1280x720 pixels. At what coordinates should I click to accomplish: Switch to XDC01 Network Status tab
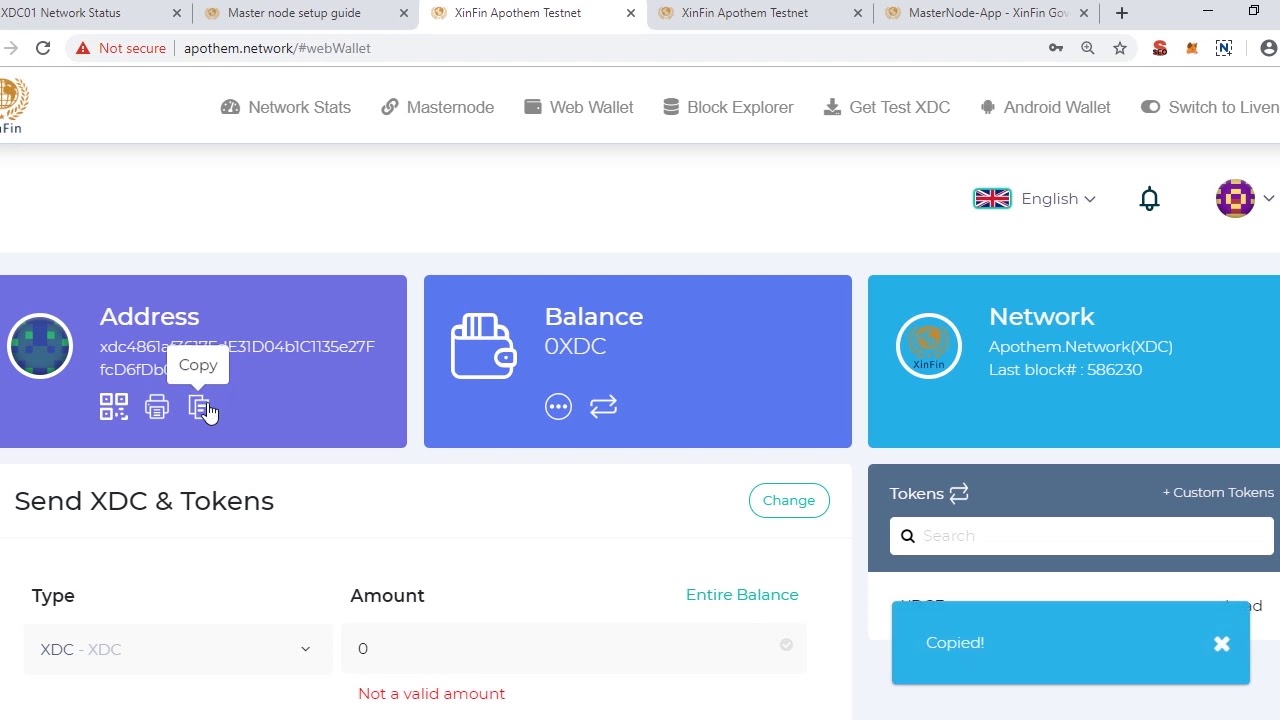(90, 13)
